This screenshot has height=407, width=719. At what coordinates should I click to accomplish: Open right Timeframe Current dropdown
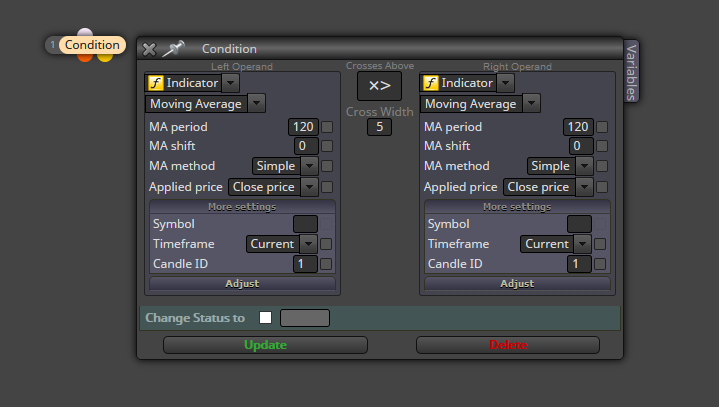pos(556,244)
